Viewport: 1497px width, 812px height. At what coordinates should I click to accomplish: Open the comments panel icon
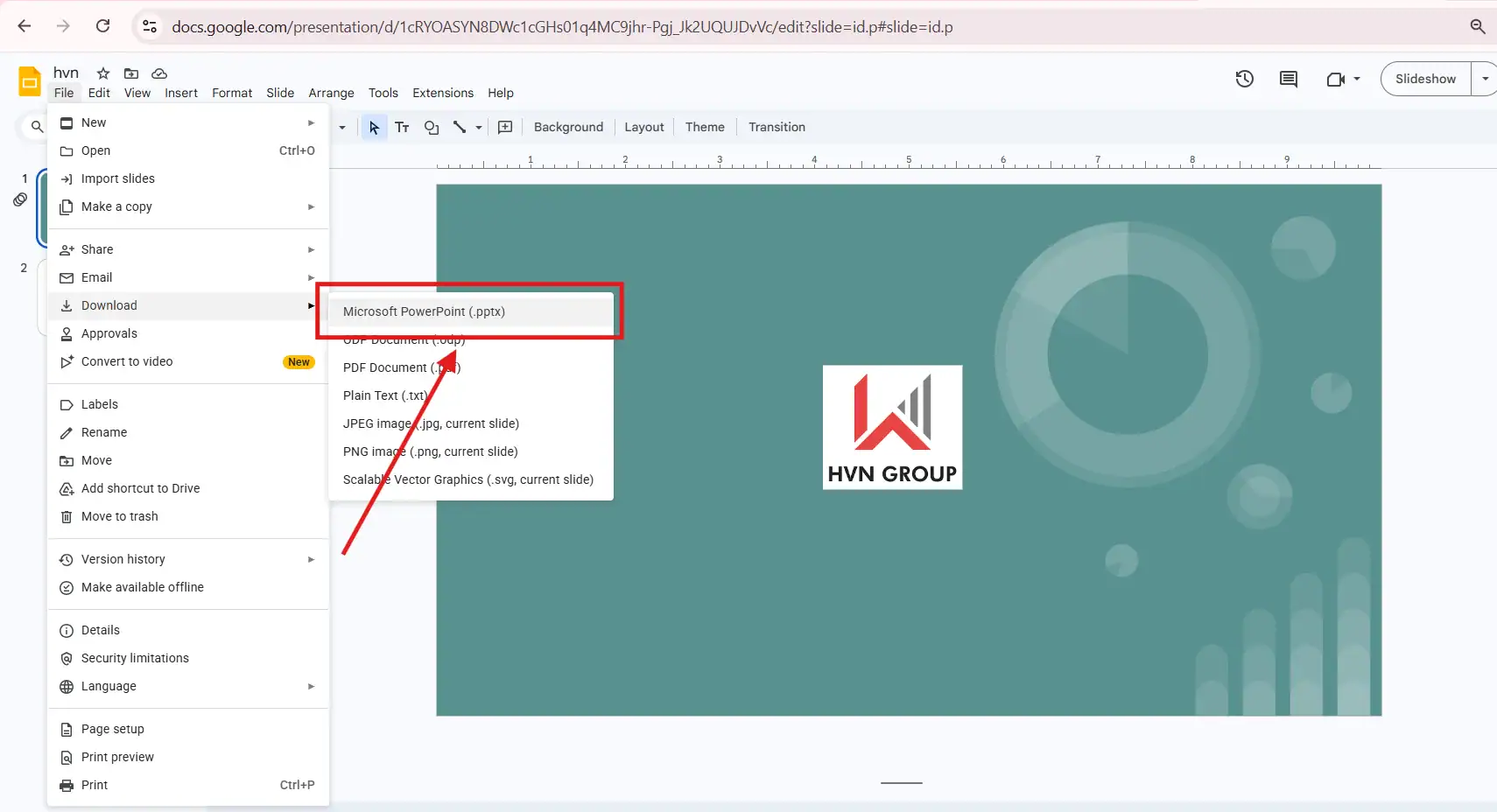pyautogui.click(x=1288, y=78)
